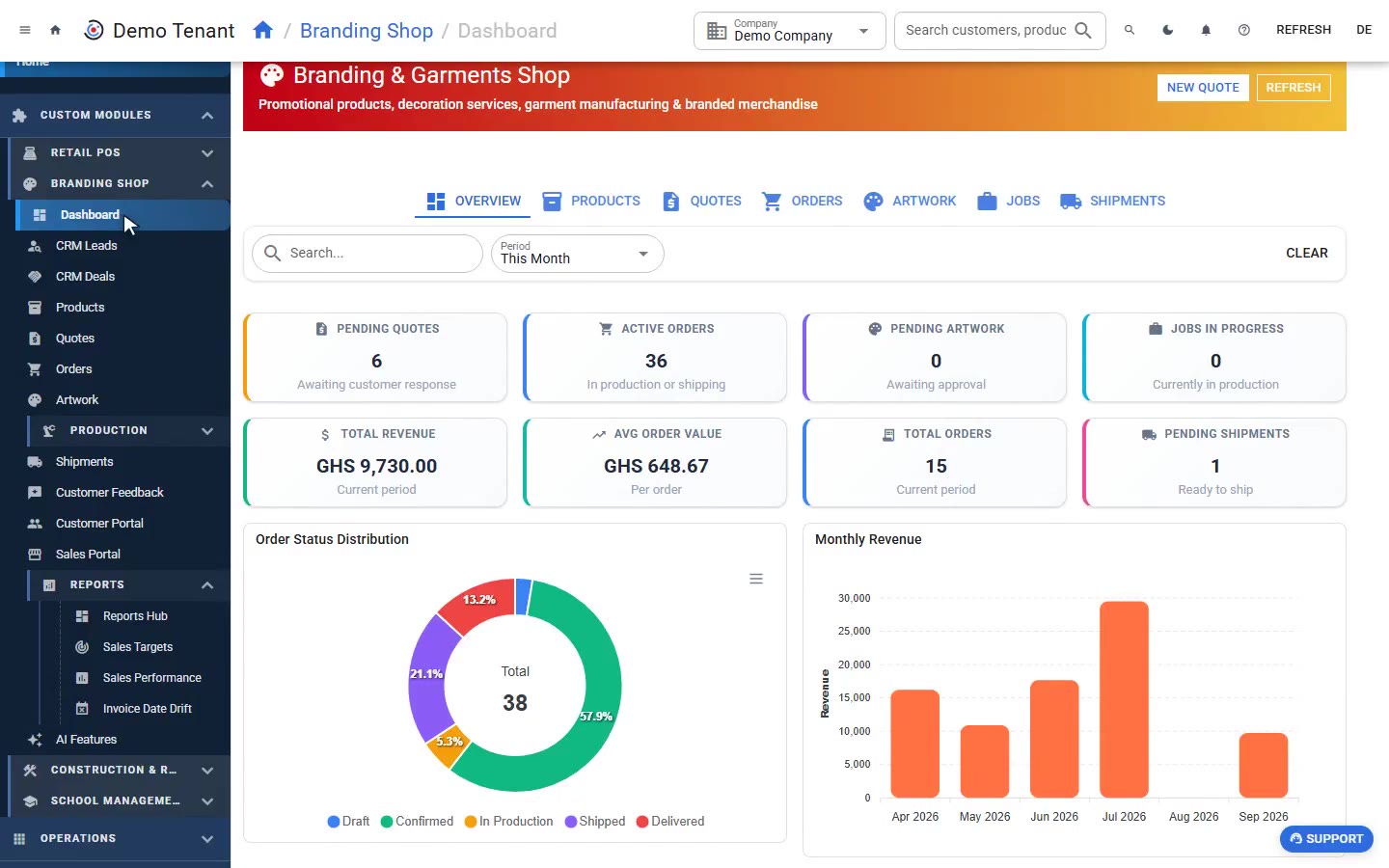
Task: Select Dashboard in the sidebar
Action: (x=123, y=215)
